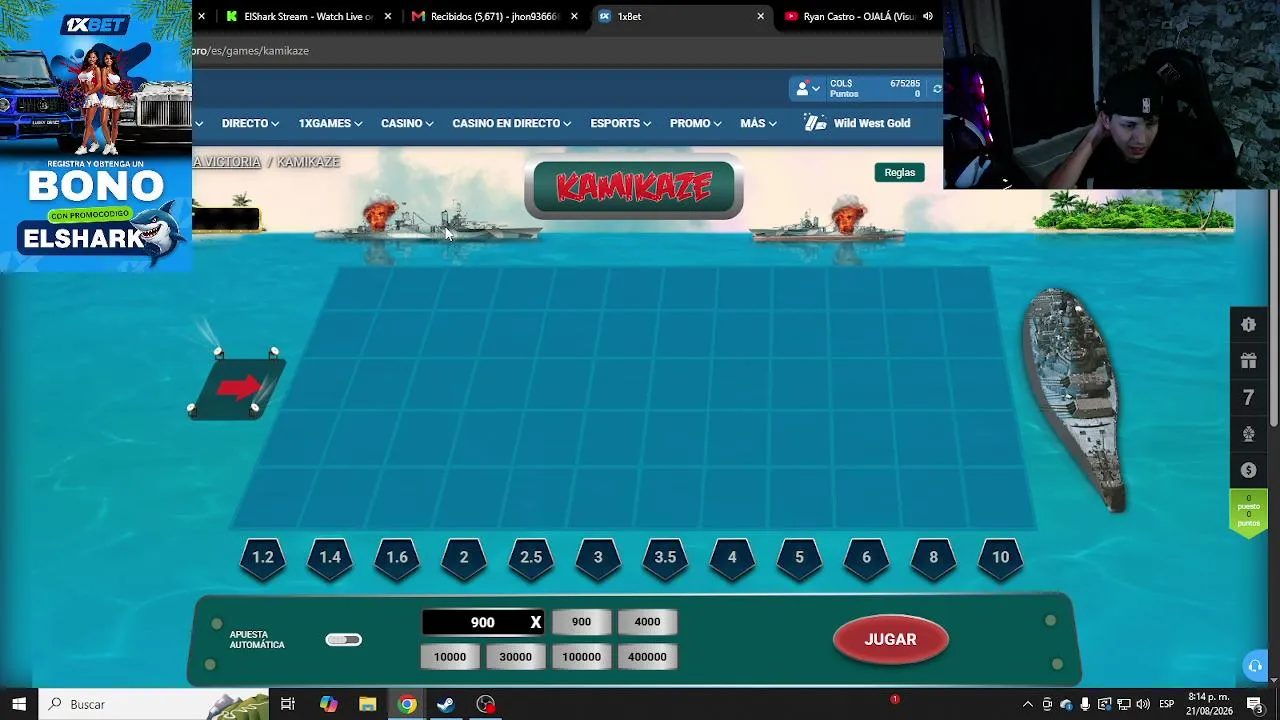Choose the 30000 bet preset

point(516,657)
